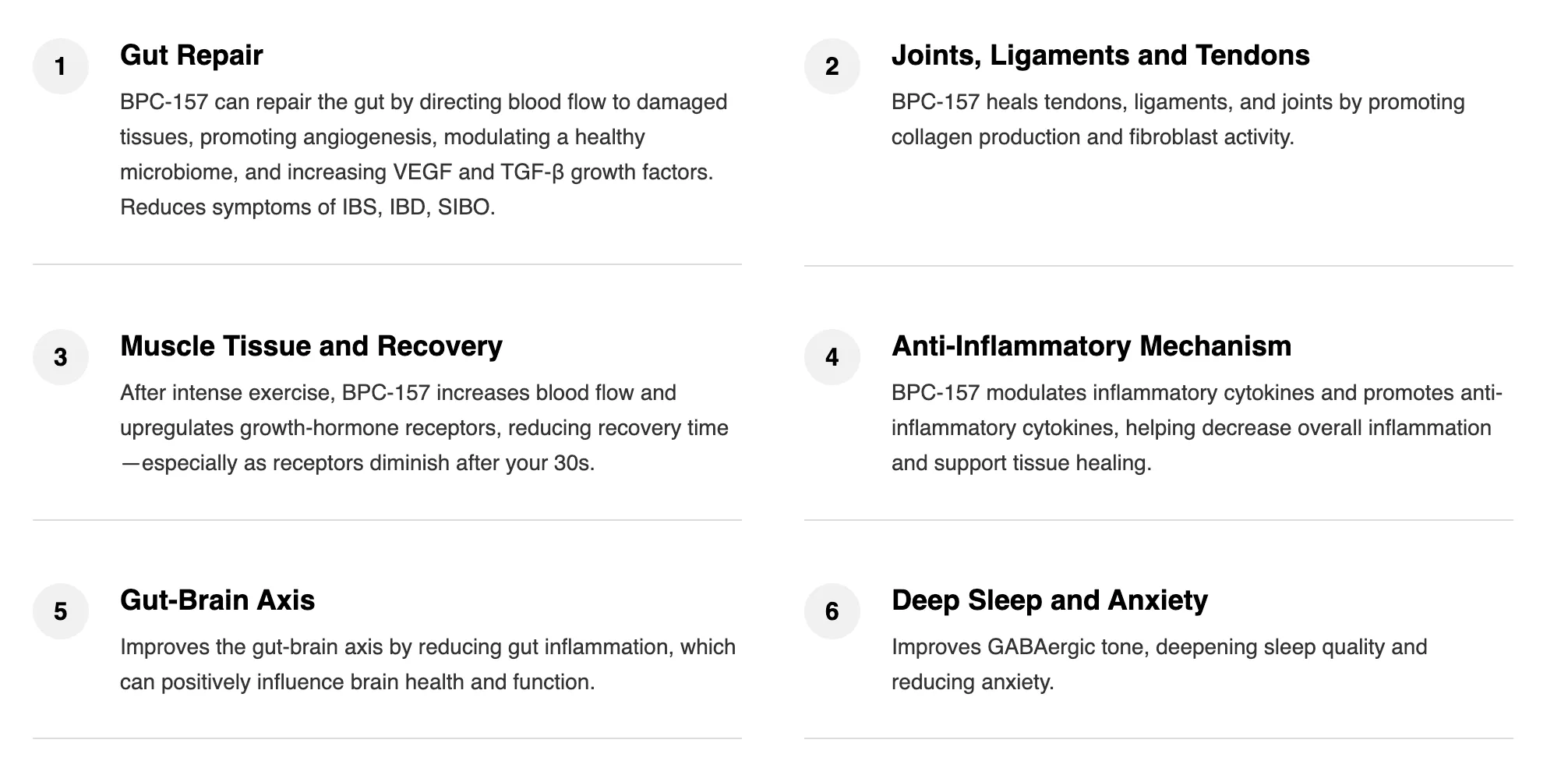1568x761 pixels.
Task: Click the GABAergic tone description text
Action: (1159, 664)
